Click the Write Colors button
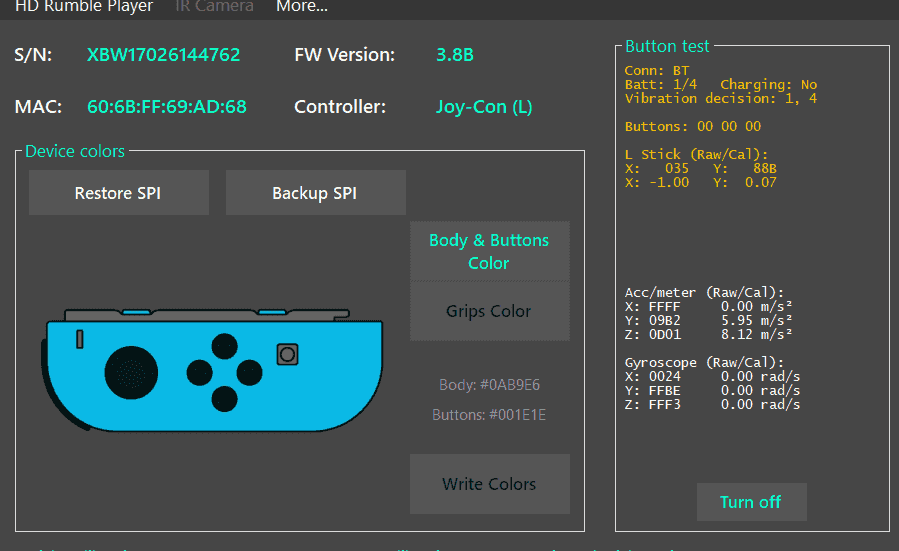 489,484
